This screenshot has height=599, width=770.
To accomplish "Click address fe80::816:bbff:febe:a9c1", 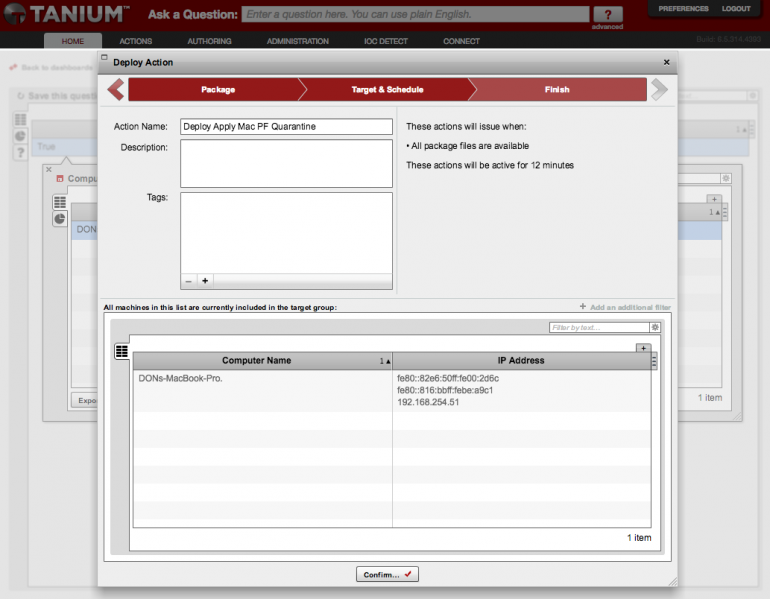I will coord(445,390).
